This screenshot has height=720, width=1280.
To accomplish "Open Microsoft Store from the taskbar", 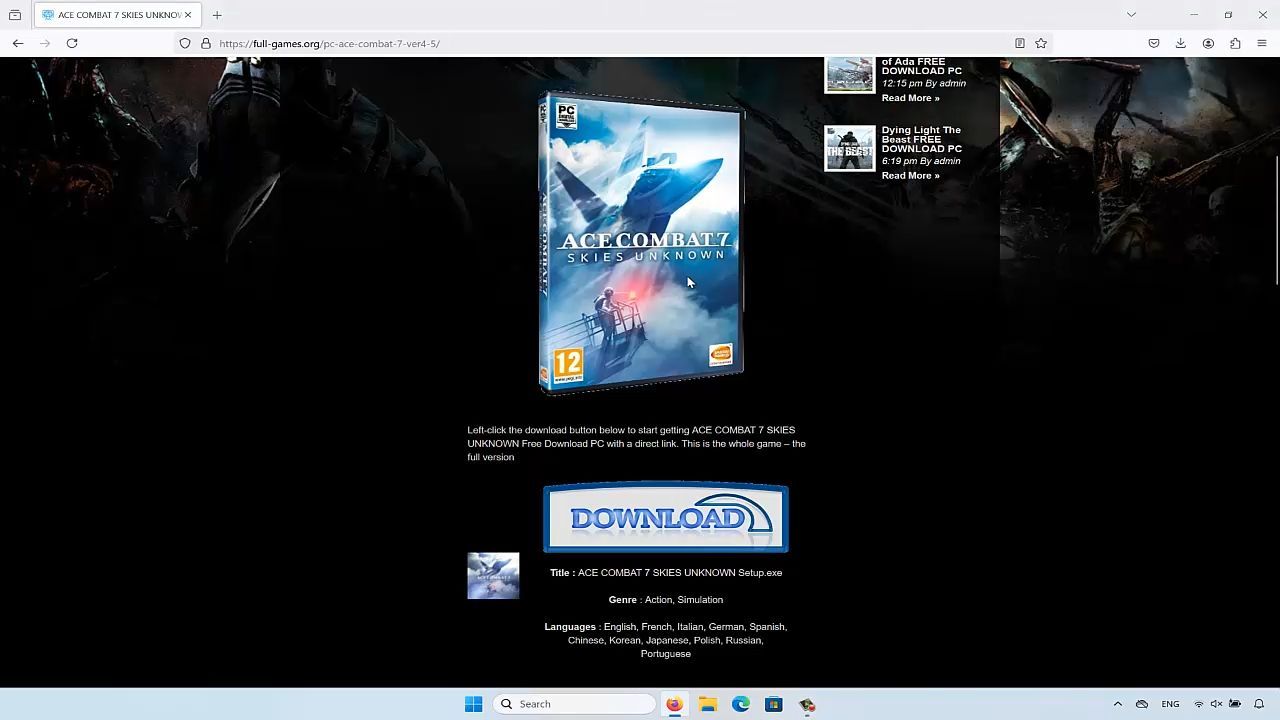I will click(774, 704).
